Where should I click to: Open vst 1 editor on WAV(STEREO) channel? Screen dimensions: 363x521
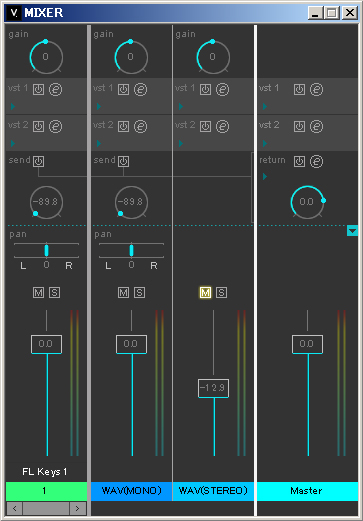tap(222, 89)
